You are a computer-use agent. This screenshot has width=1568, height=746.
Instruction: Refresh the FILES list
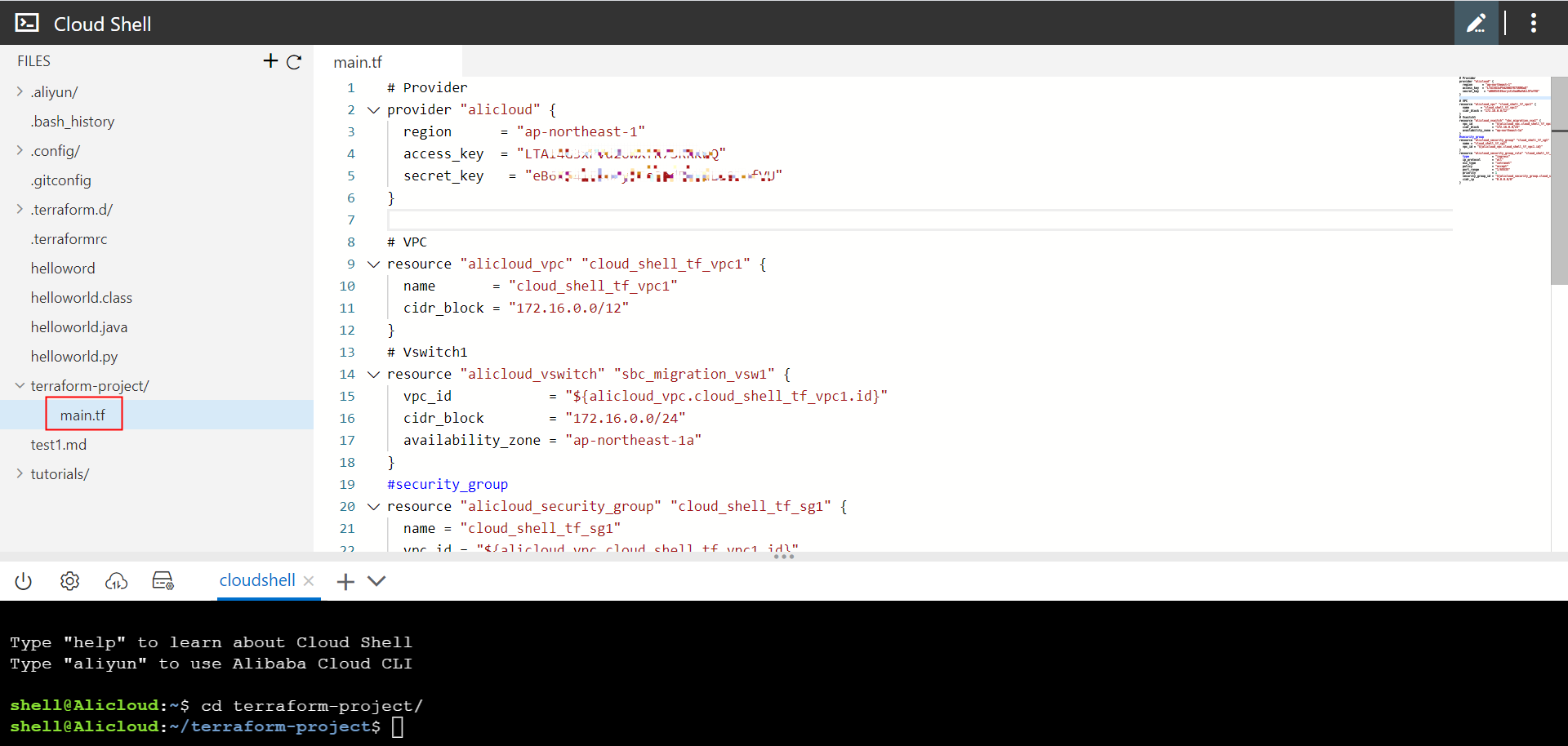pyautogui.click(x=294, y=61)
